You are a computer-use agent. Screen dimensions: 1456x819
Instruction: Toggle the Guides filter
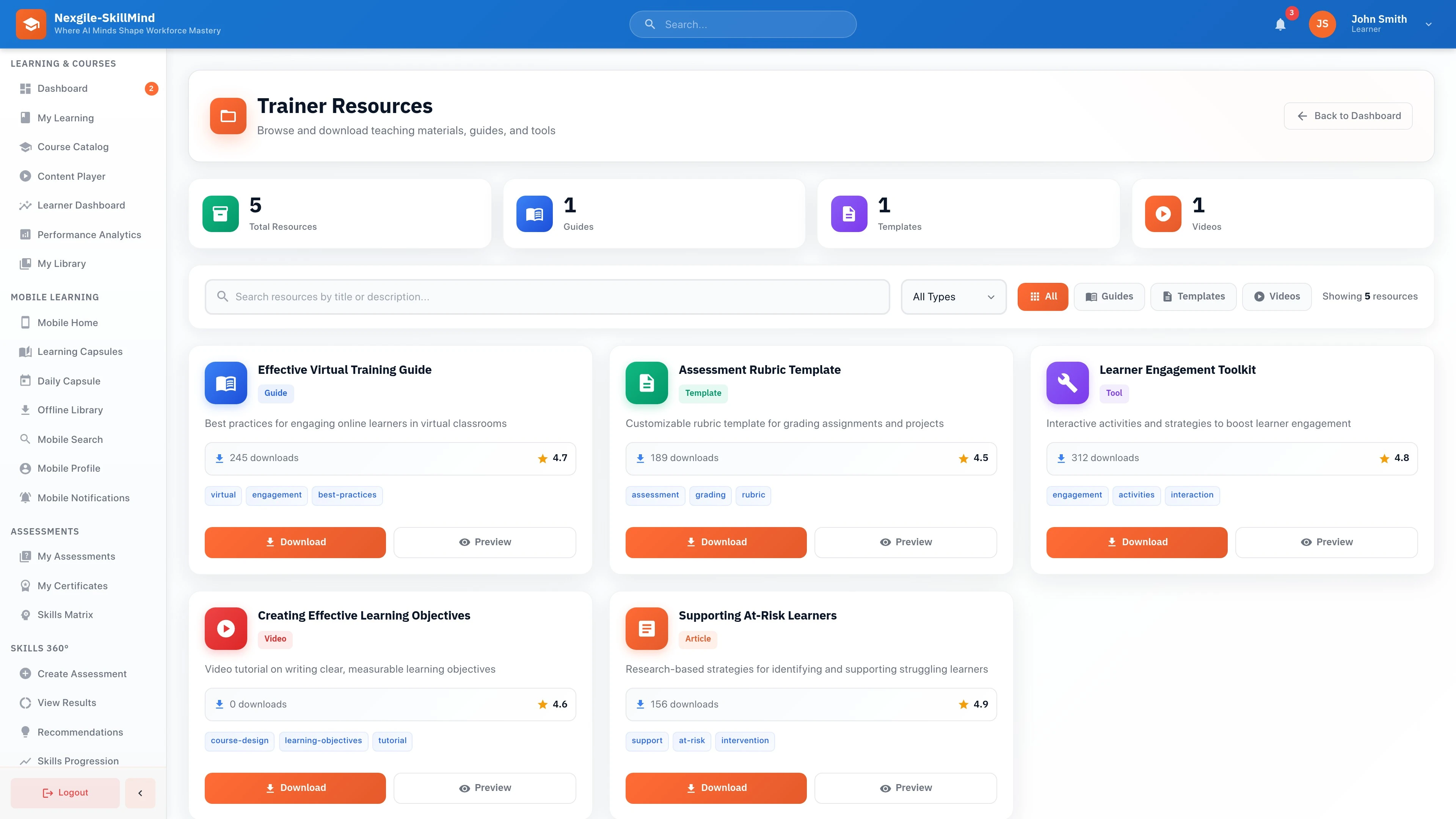click(1109, 296)
